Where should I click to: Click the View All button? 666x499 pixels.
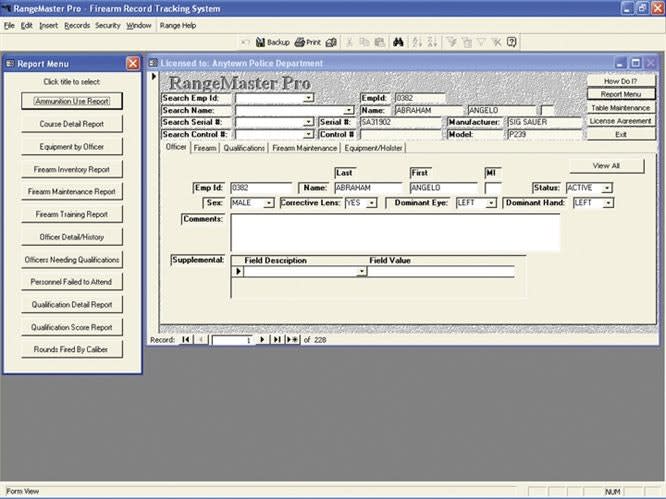606,166
